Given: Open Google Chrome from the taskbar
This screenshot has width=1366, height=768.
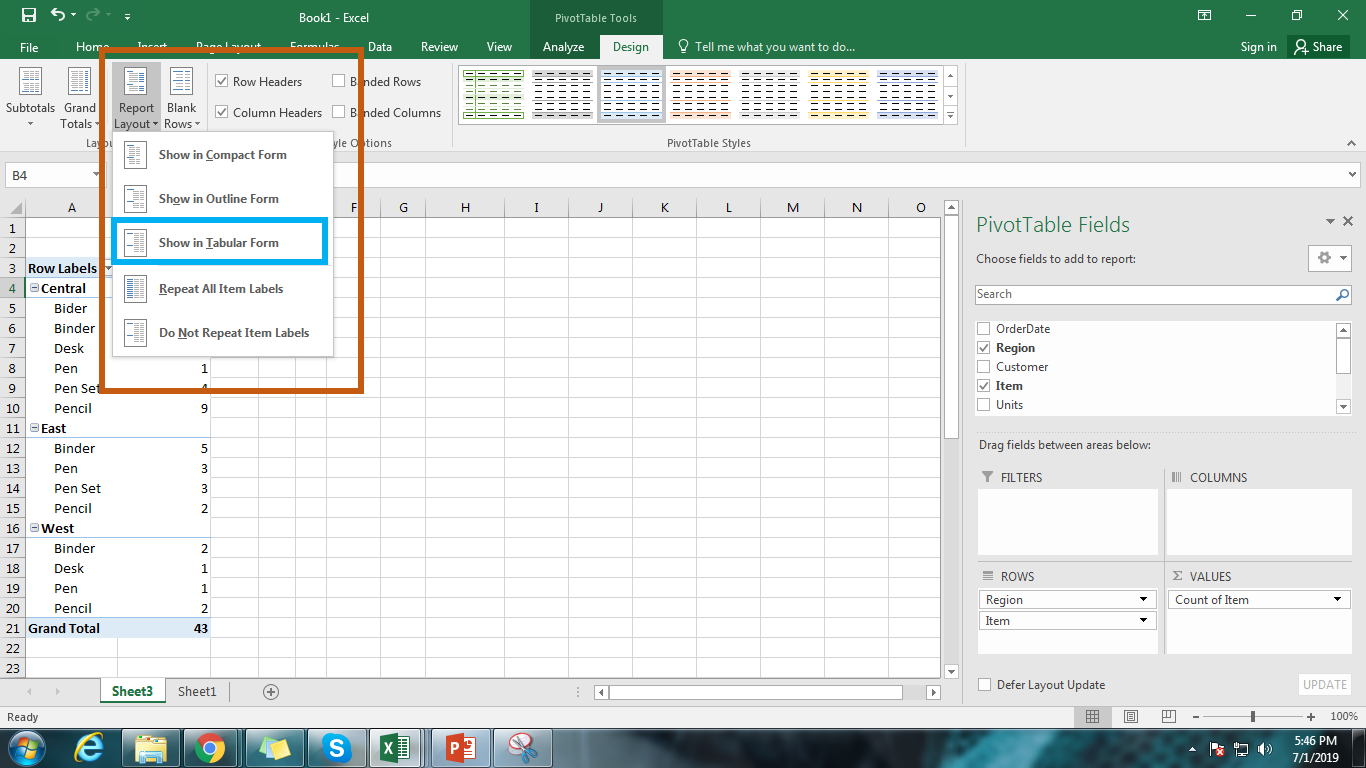Looking at the screenshot, I should 210,748.
